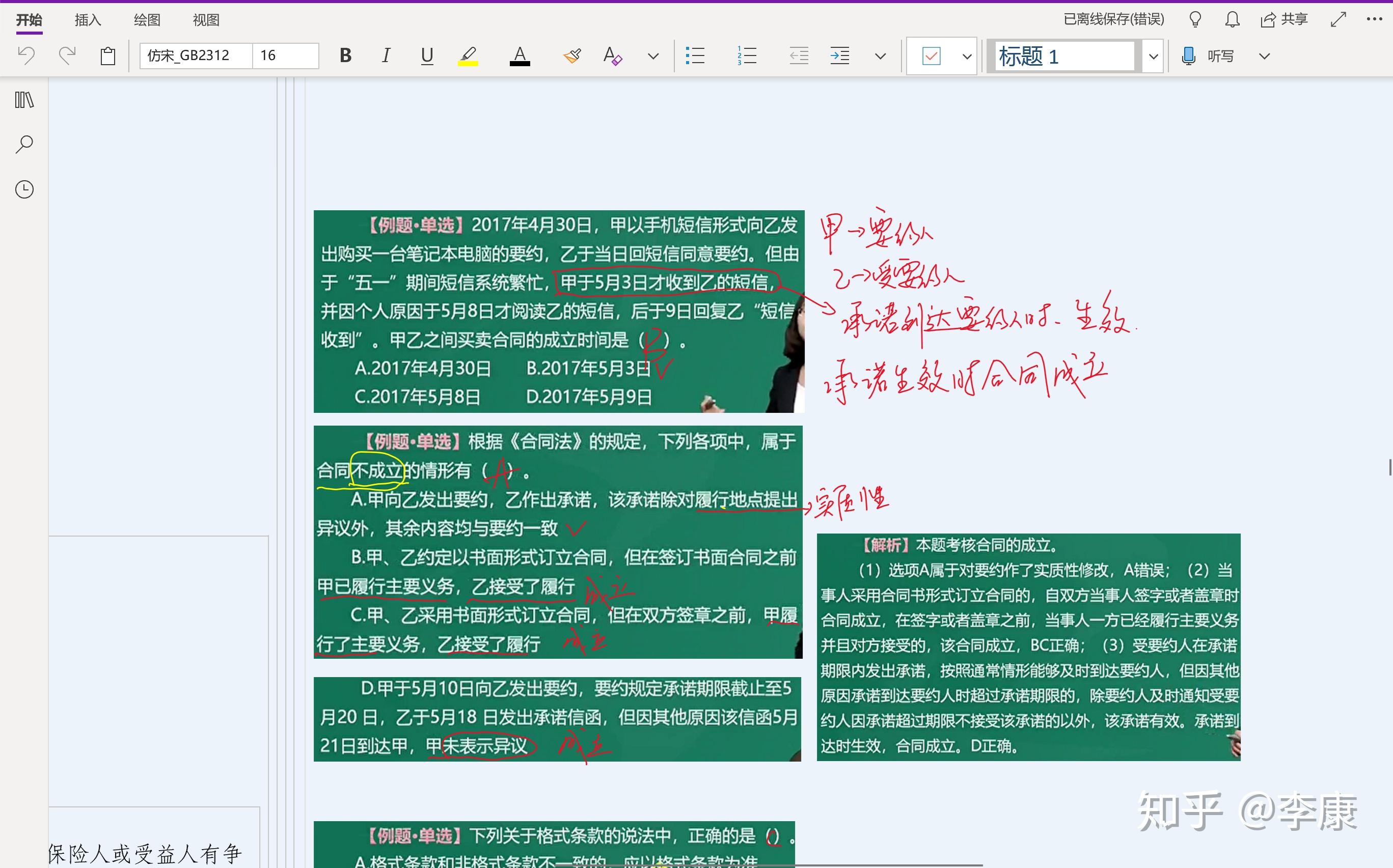Select the 解析 explanation image
1393x868 pixels.
pyautogui.click(x=1028, y=647)
